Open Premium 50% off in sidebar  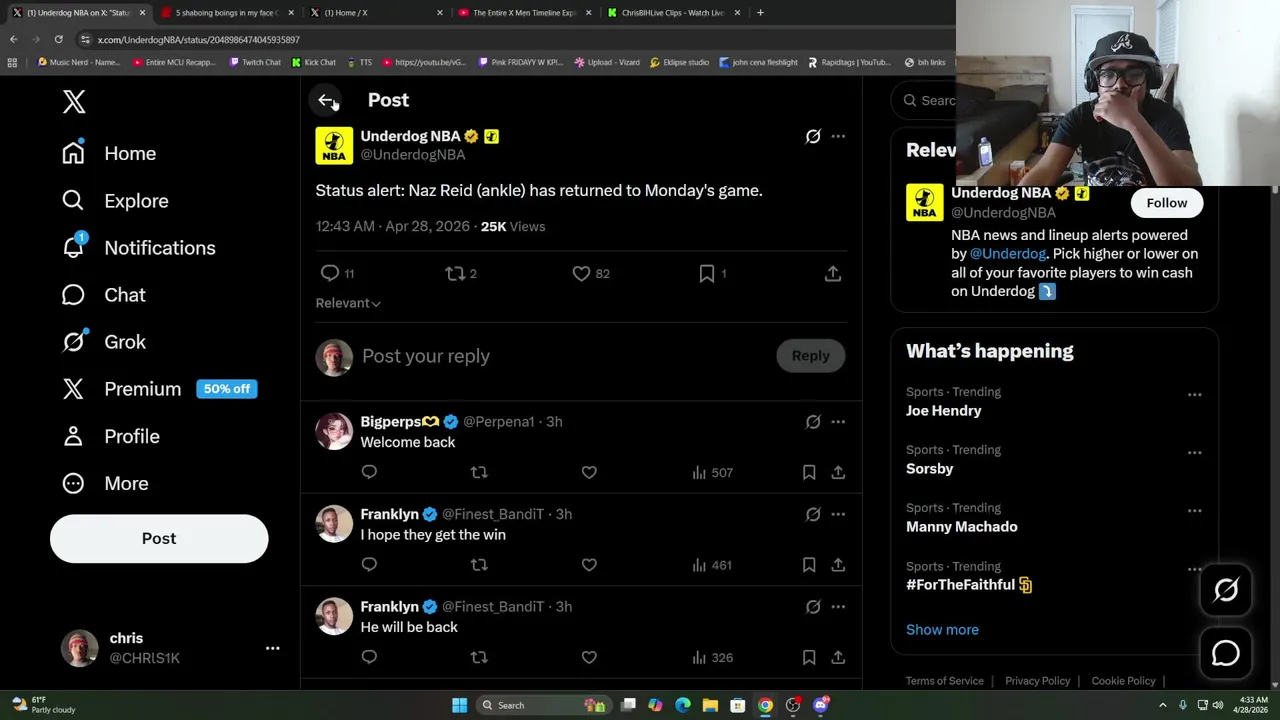160,389
